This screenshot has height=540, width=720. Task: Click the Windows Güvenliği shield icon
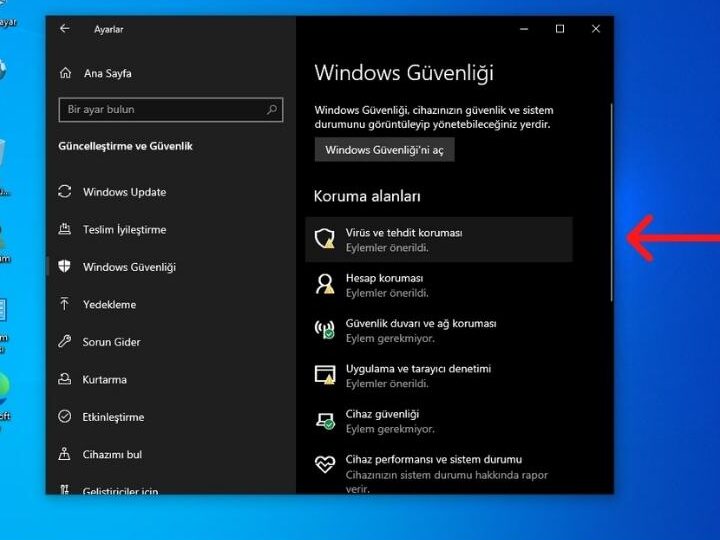pos(65,266)
